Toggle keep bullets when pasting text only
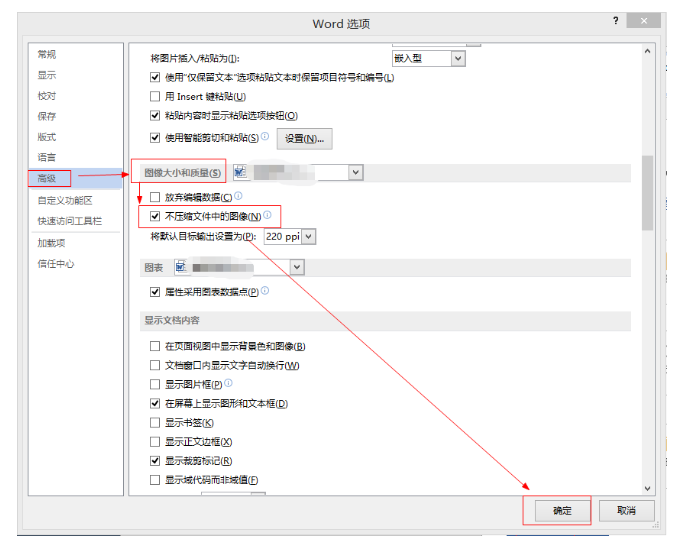This screenshot has height=547, width=682. (155, 77)
